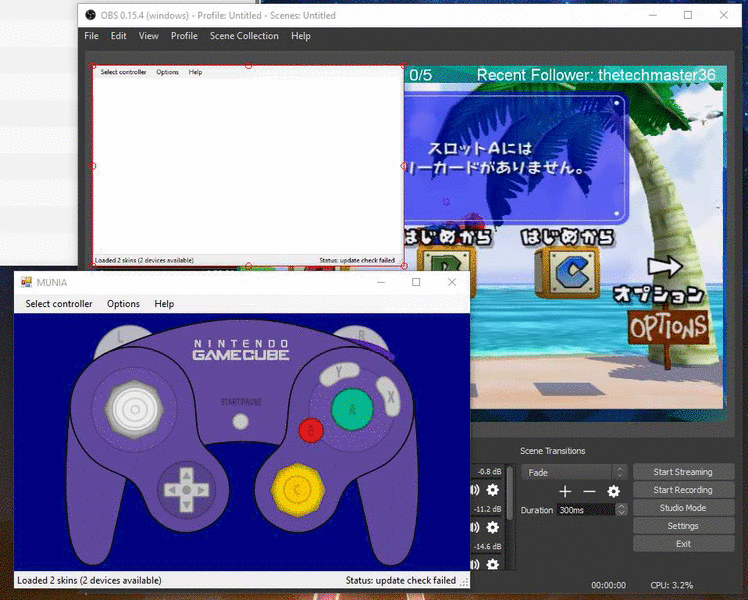Open the OBS File menu

click(x=91, y=36)
